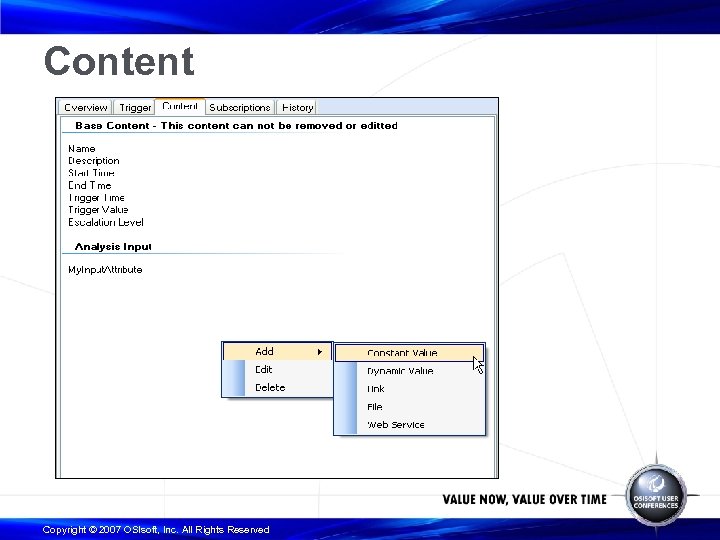Click the Start Time content item
Screen dimensions: 720x540
click(x=91, y=173)
